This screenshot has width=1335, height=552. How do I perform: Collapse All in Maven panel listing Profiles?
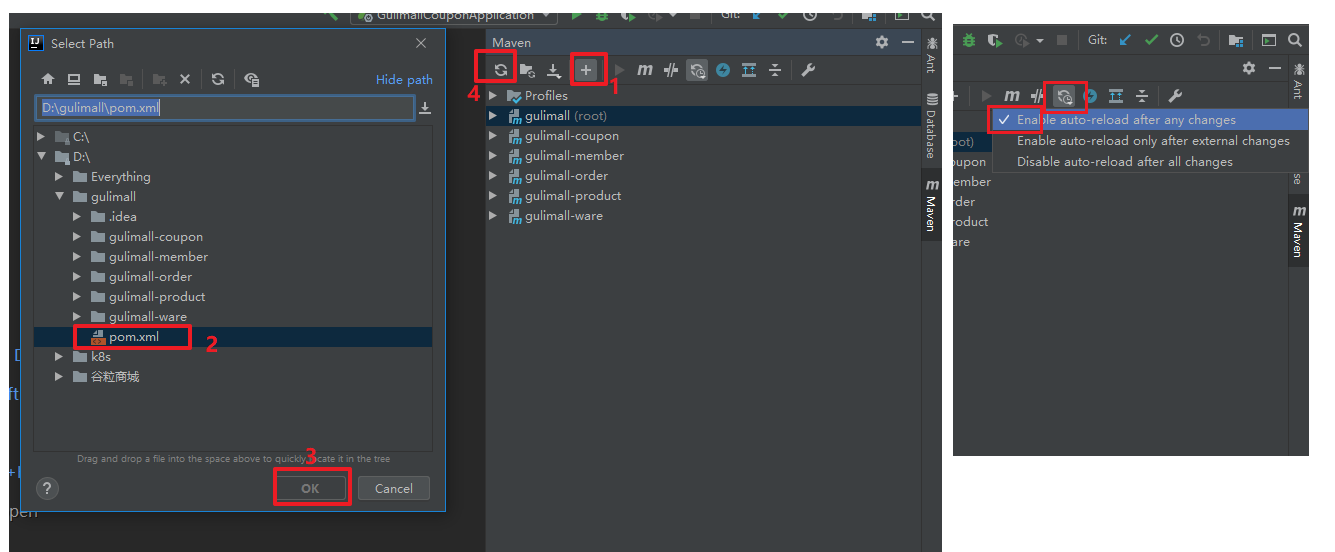[775, 70]
